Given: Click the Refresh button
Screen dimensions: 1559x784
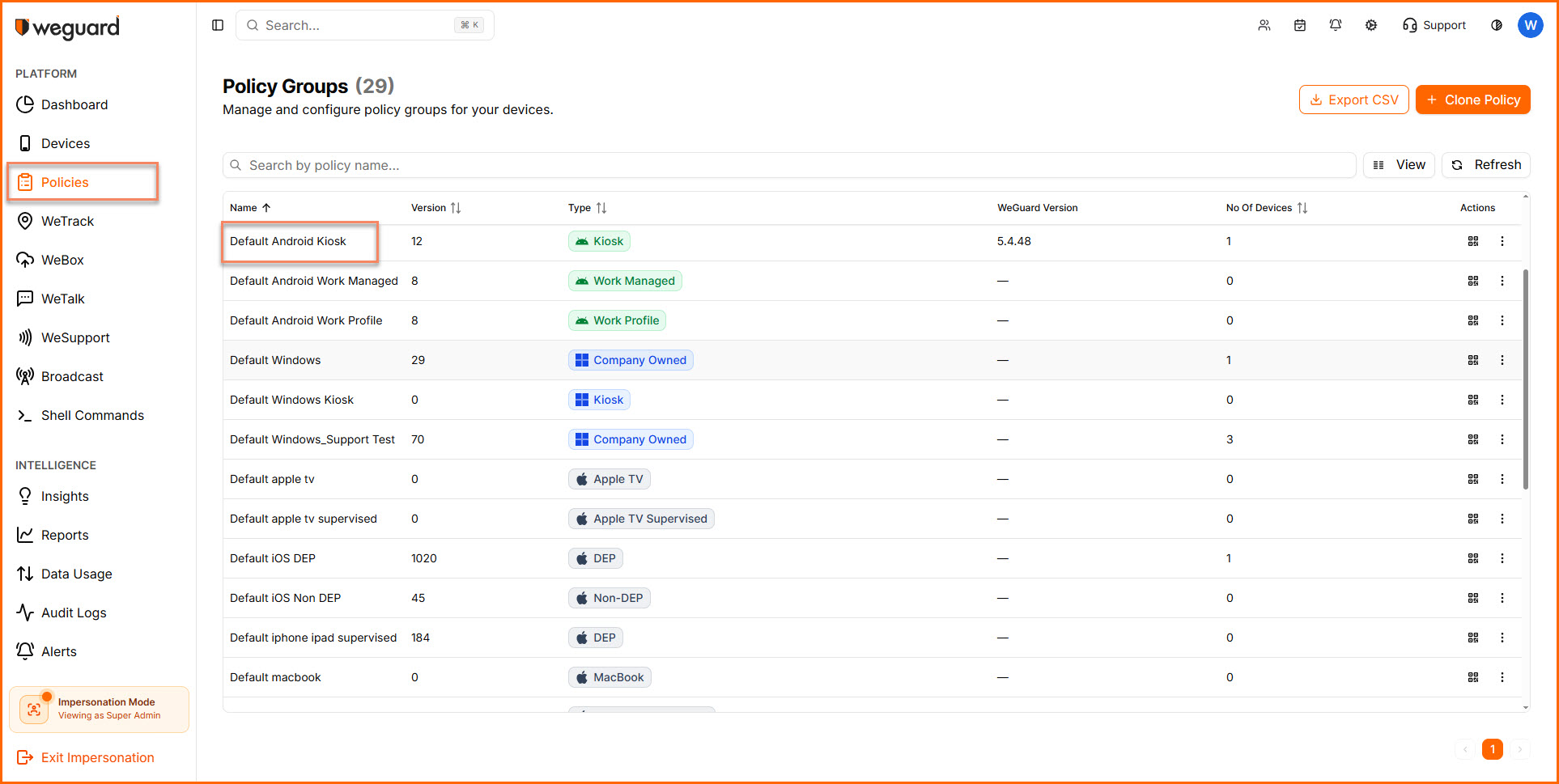Looking at the screenshot, I should point(1486,165).
